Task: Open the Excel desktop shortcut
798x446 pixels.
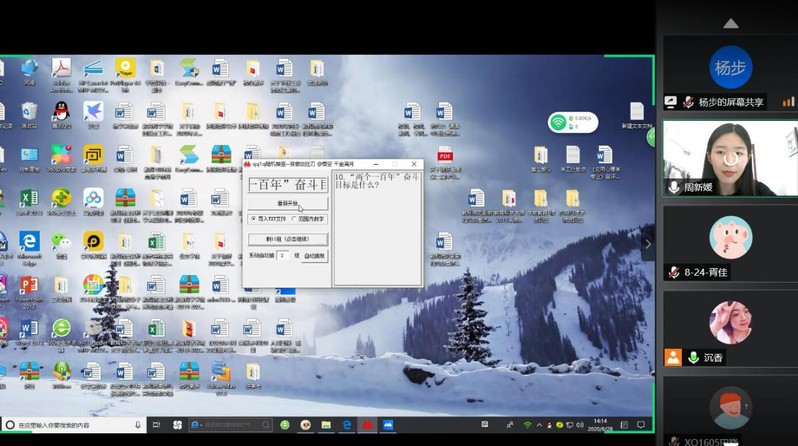Action: (x=29, y=198)
